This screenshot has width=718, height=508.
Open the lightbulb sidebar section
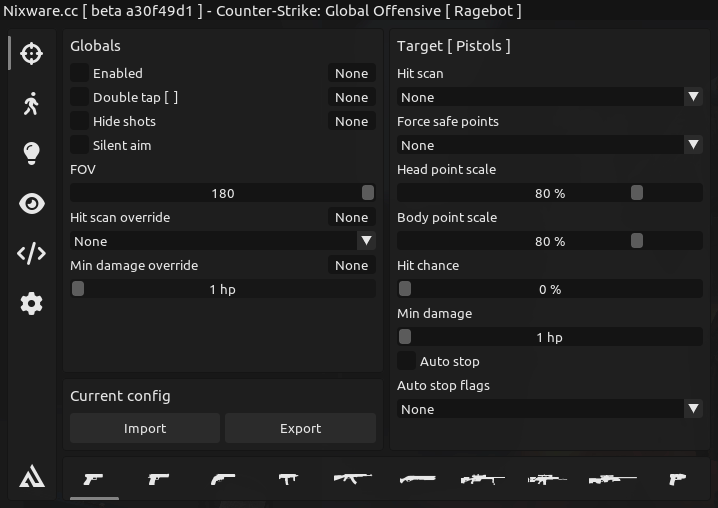point(31,153)
